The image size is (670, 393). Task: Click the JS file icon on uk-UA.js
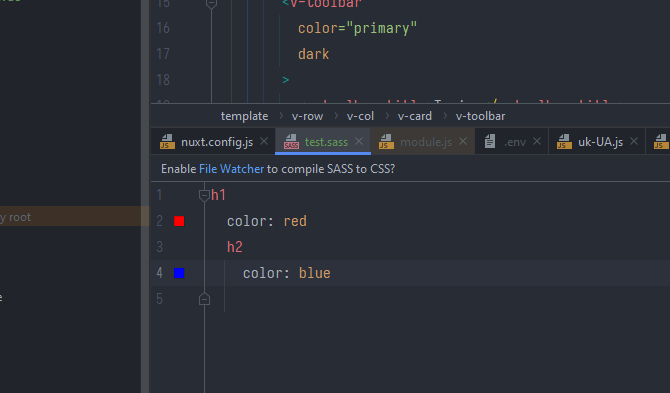564,142
